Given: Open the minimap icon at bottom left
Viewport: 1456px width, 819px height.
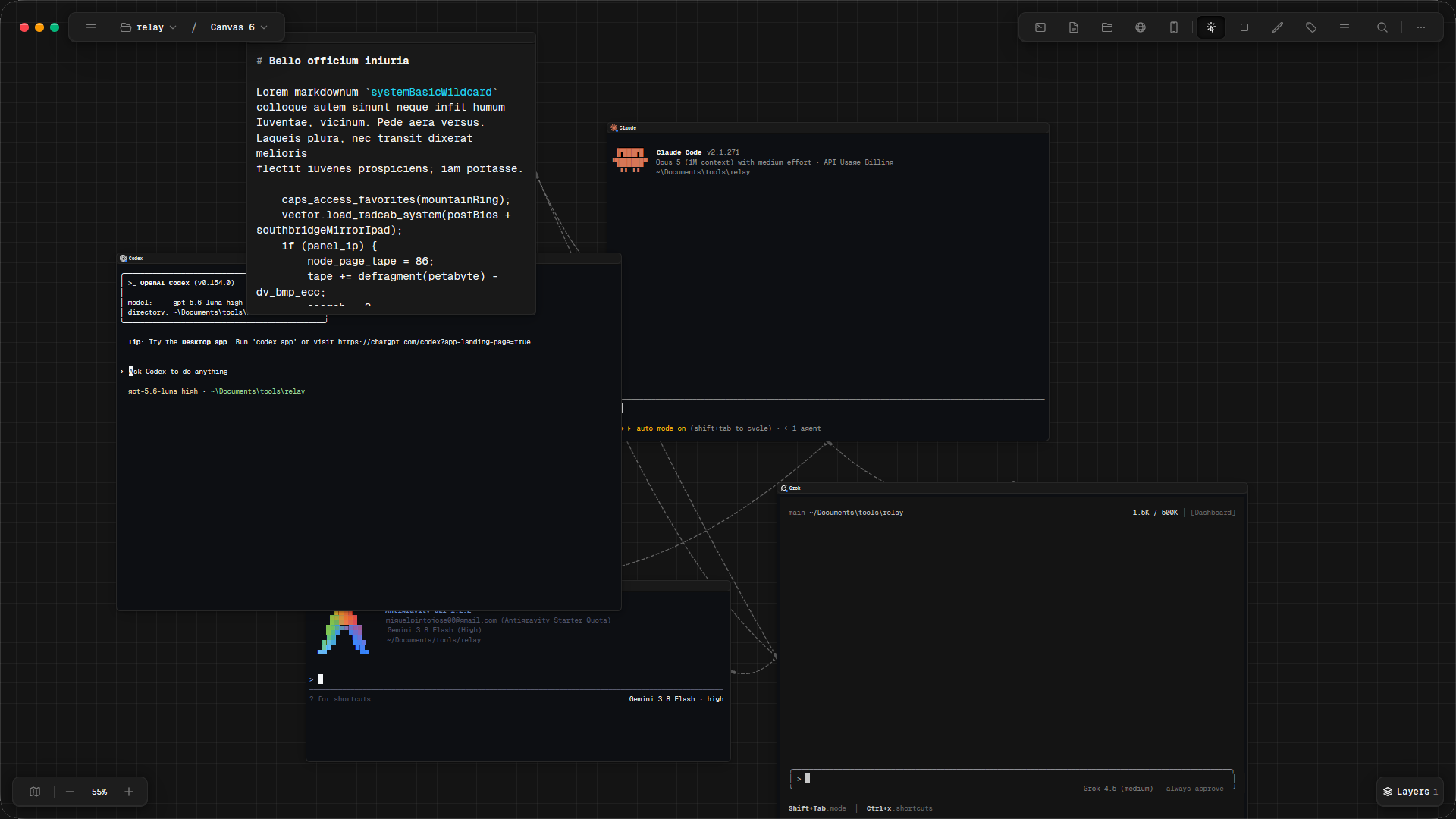Looking at the screenshot, I should click(x=35, y=792).
